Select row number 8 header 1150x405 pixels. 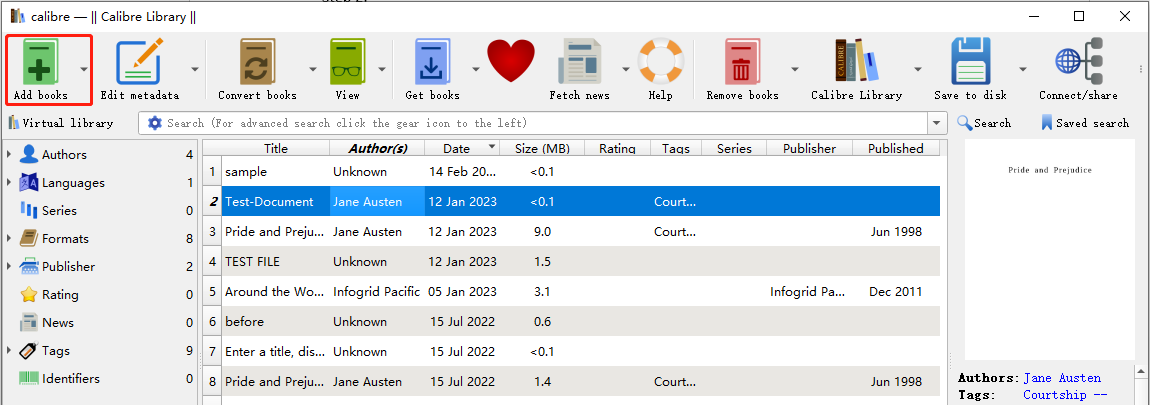(x=212, y=382)
